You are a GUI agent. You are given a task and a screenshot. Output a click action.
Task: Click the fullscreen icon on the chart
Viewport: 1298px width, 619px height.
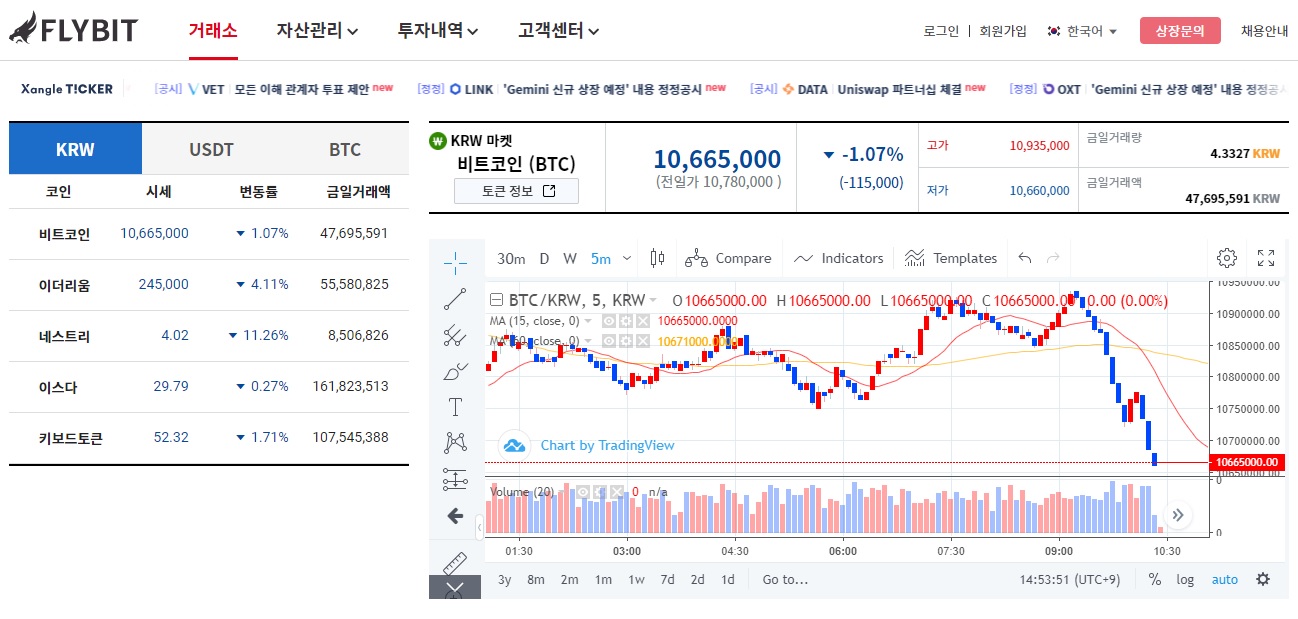click(x=1266, y=257)
